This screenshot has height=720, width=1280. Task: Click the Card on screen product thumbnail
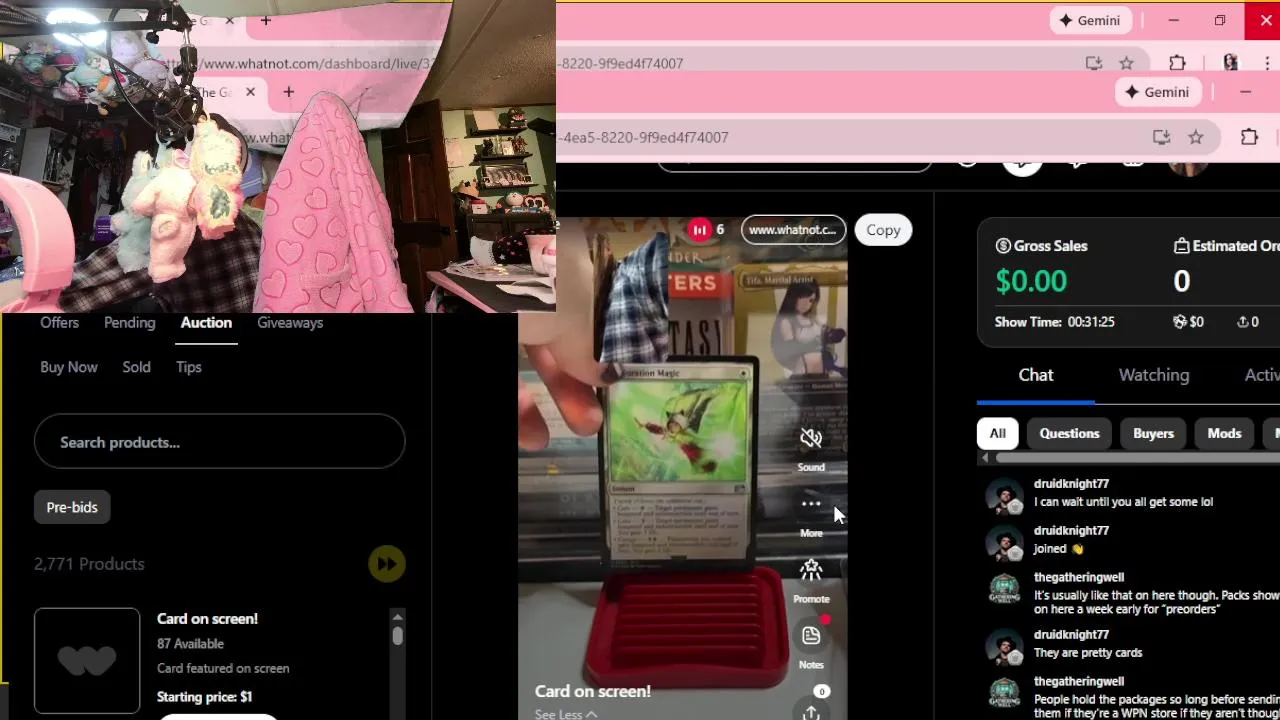(x=87, y=661)
